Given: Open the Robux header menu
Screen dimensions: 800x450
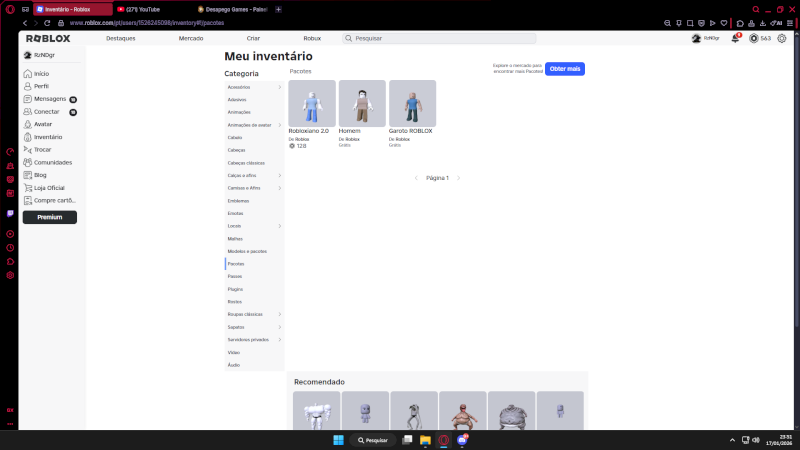Looking at the screenshot, I should coord(312,38).
